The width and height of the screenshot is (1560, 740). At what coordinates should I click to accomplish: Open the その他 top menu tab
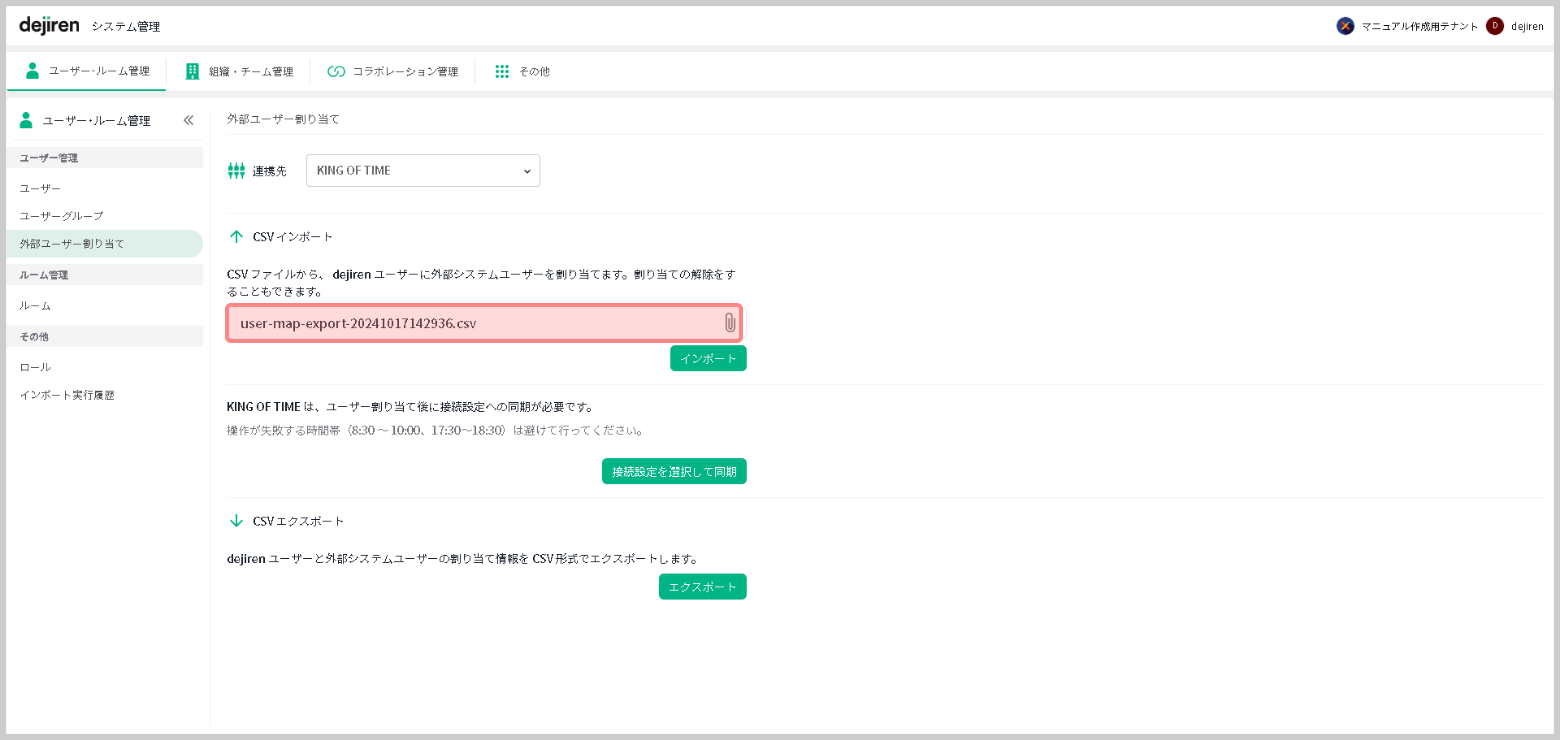click(x=522, y=71)
